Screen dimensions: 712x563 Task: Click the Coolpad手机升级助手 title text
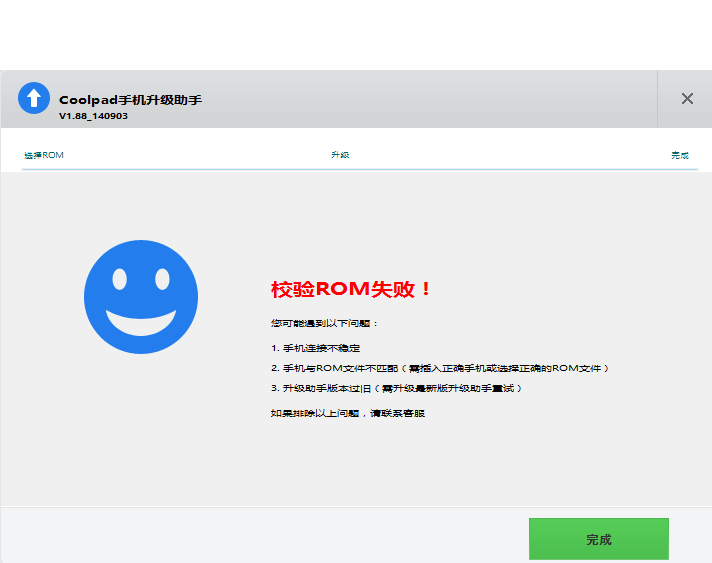[130, 100]
